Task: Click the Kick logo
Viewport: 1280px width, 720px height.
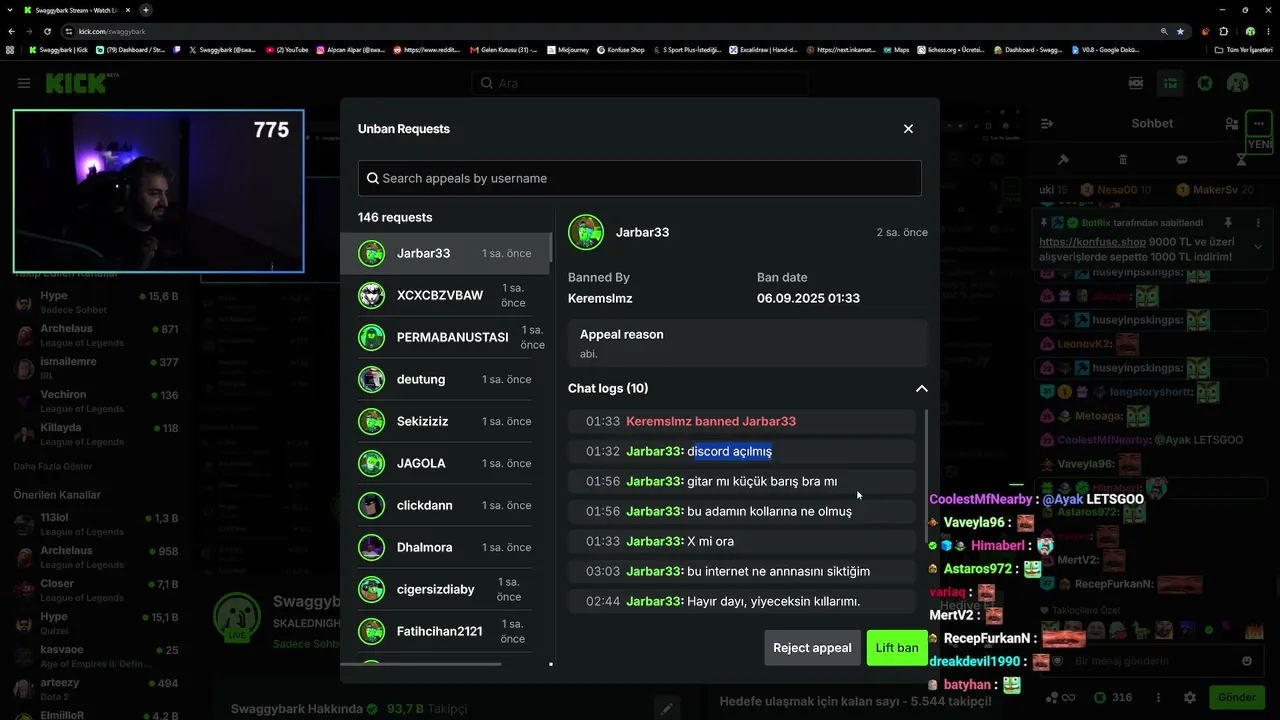Action: click(76, 83)
